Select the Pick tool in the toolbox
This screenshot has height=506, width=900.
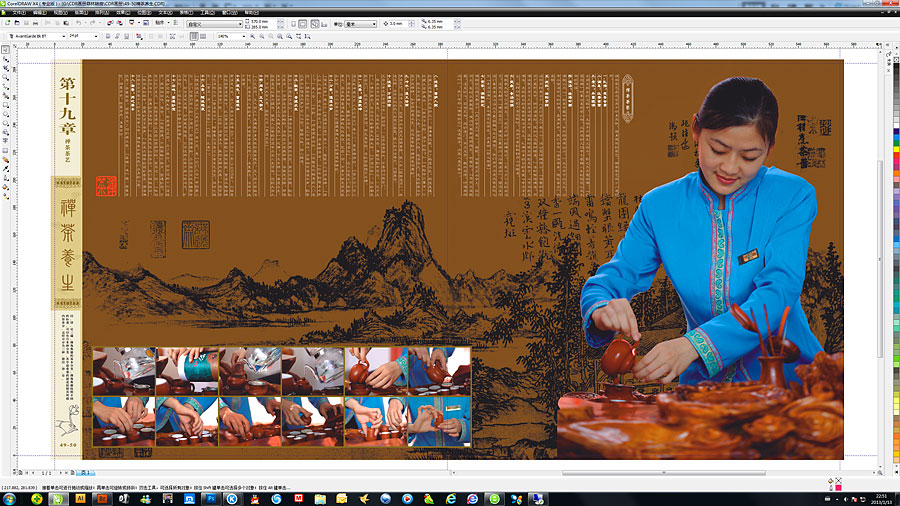tap(6, 48)
